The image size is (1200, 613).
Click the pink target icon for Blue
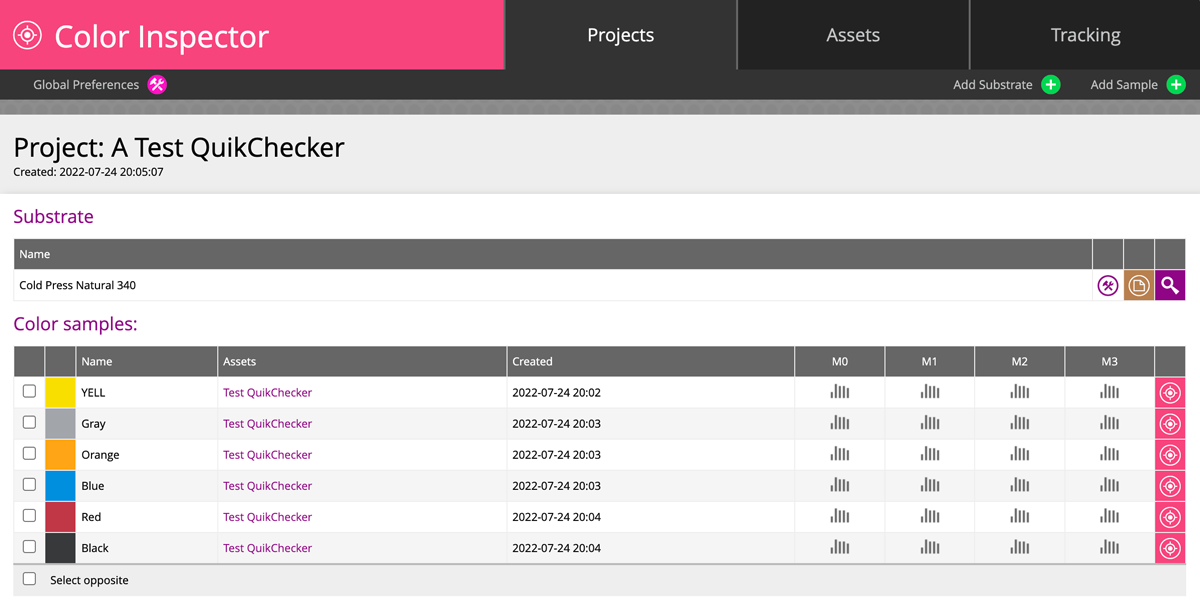tap(1170, 486)
